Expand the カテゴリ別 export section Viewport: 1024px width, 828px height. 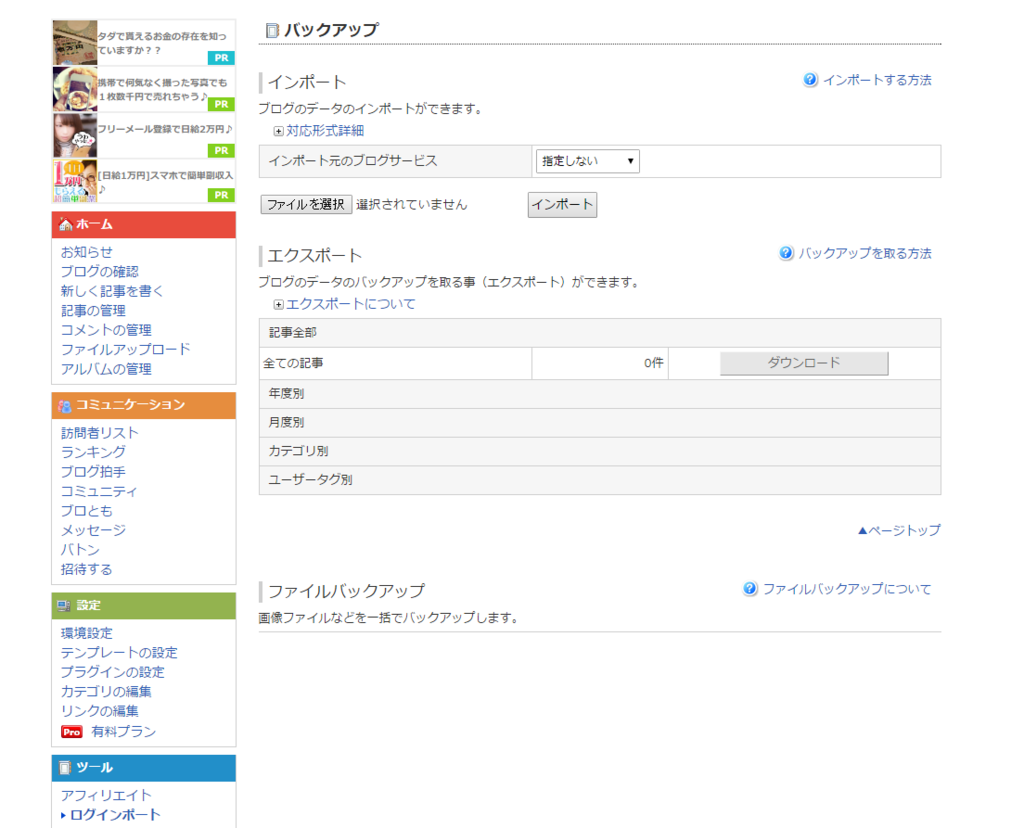pos(600,451)
